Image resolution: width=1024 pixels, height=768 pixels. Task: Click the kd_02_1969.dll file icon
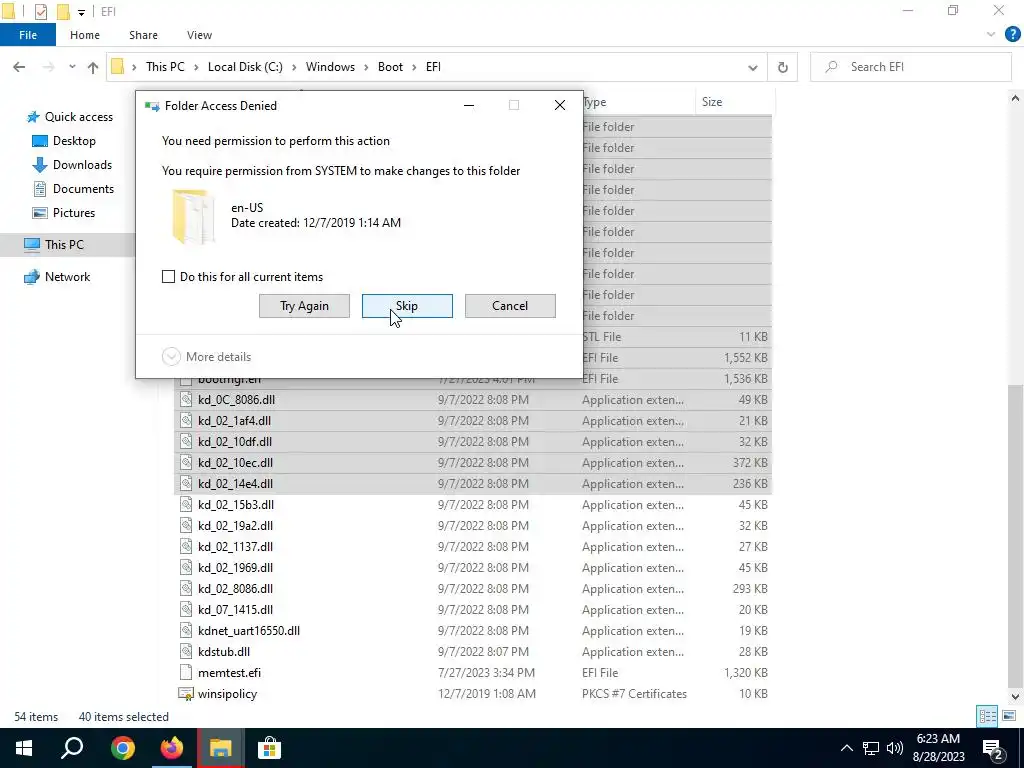(x=186, y=568)
